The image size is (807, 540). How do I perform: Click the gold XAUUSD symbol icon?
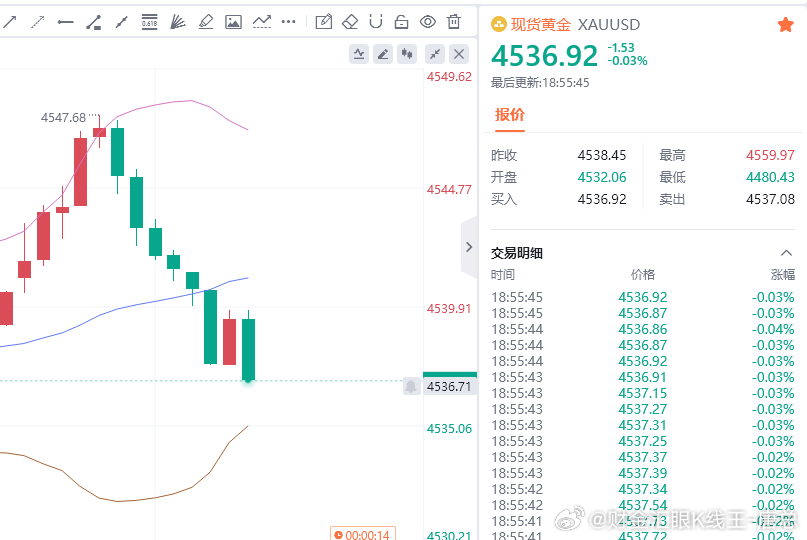[499, 24]
